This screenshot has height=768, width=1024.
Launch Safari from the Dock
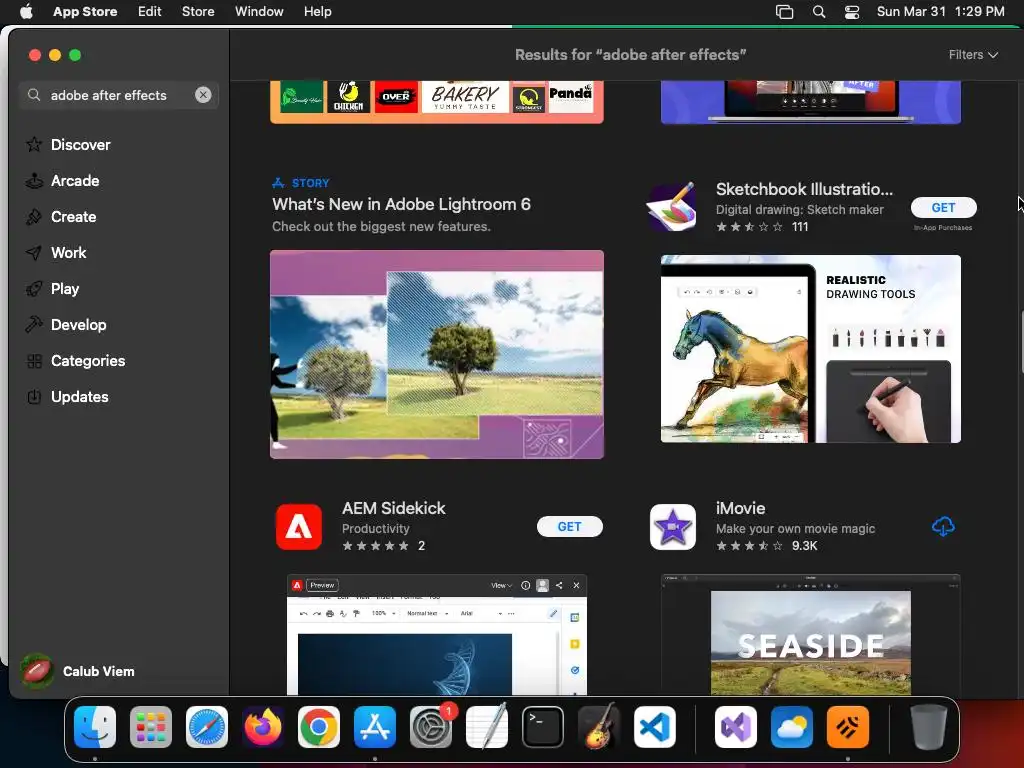click(207, 727)
